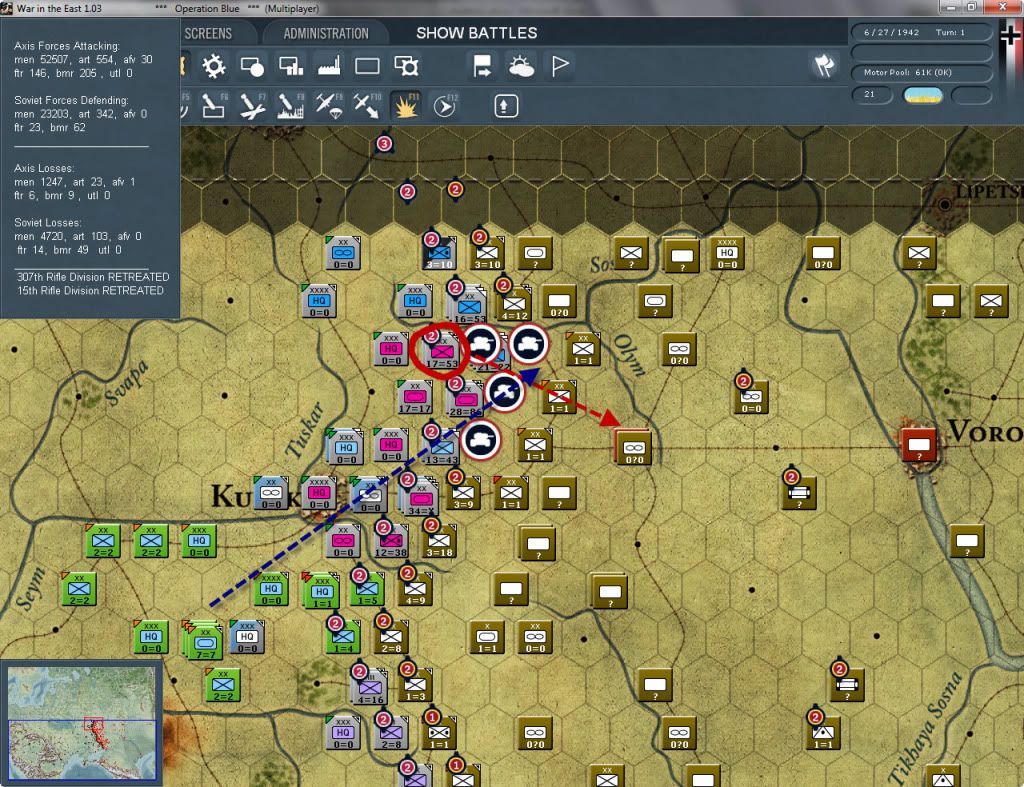The image size is (1024, 787).
Task: Select the Soviet 4=9 infantry unit
Action: 415,589
